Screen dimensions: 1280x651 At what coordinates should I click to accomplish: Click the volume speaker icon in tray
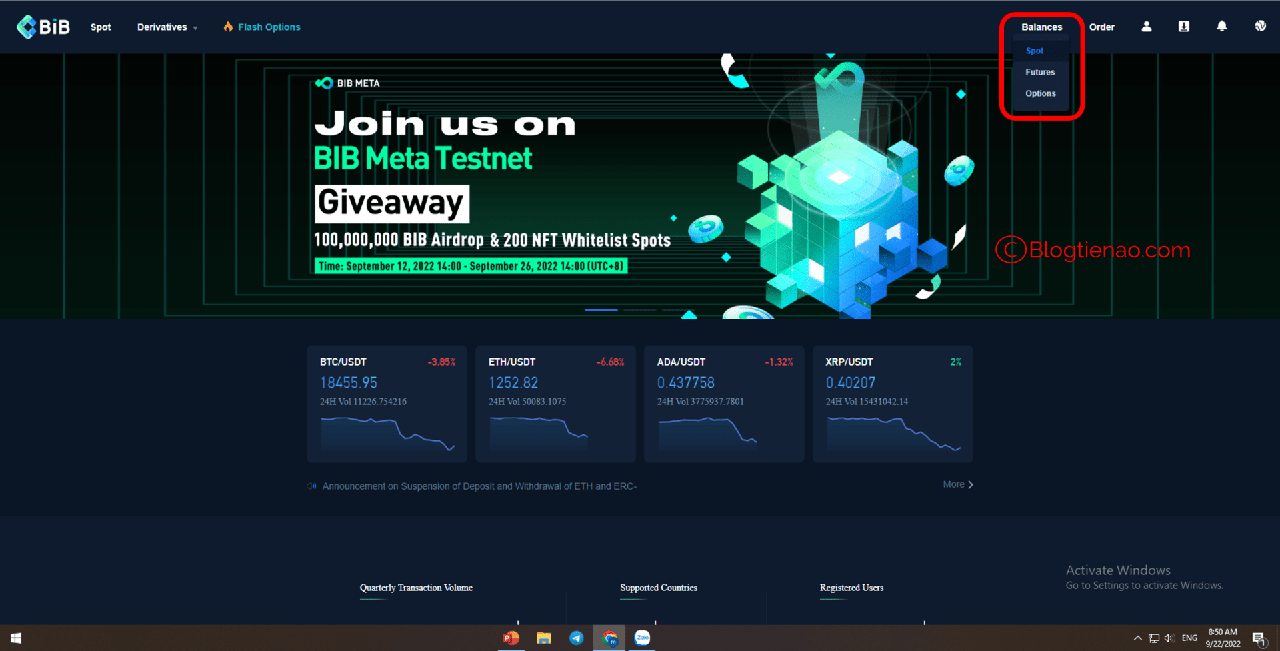tap(1170, 638)
